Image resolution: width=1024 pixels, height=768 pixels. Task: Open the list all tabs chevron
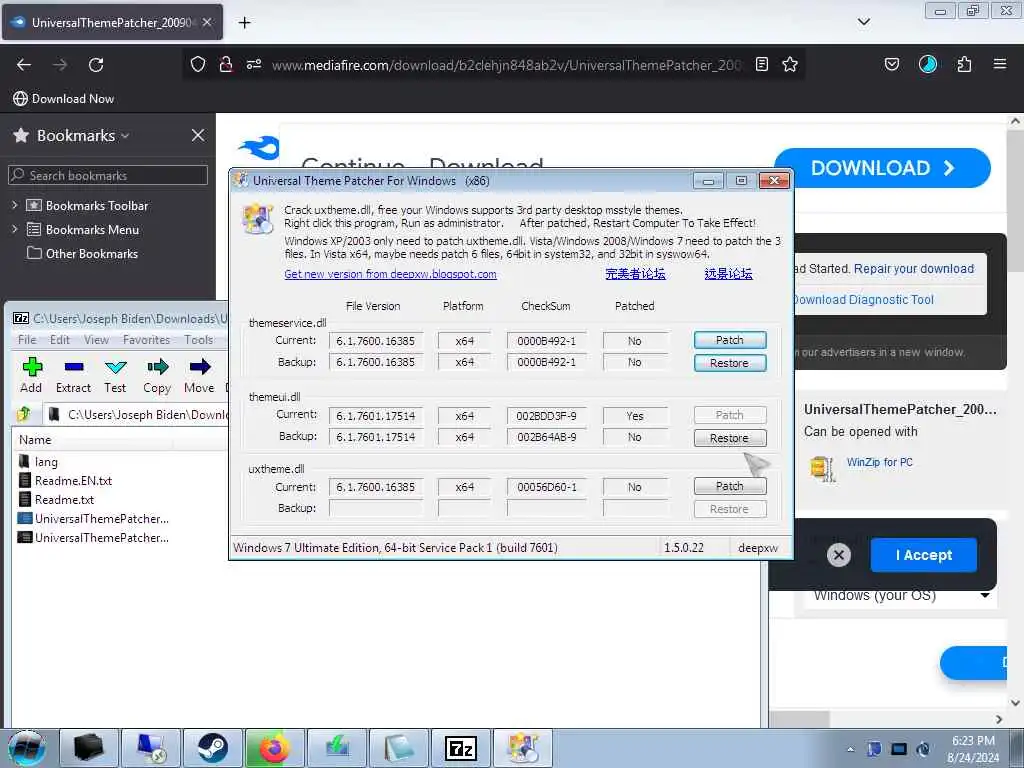[x=864, y=22]
